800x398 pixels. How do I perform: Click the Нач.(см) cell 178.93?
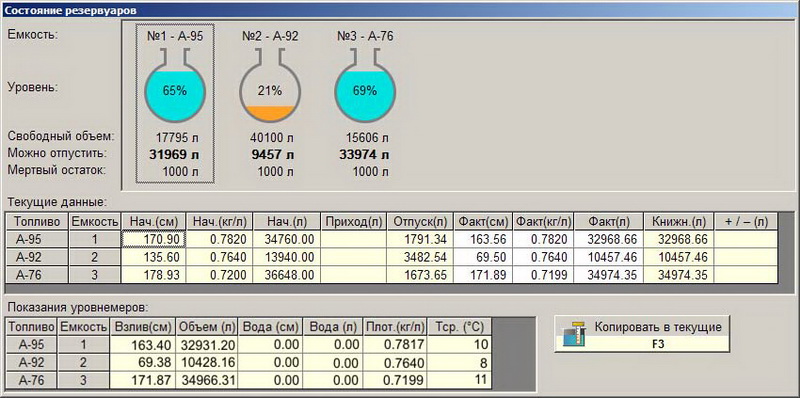(154, 275)
